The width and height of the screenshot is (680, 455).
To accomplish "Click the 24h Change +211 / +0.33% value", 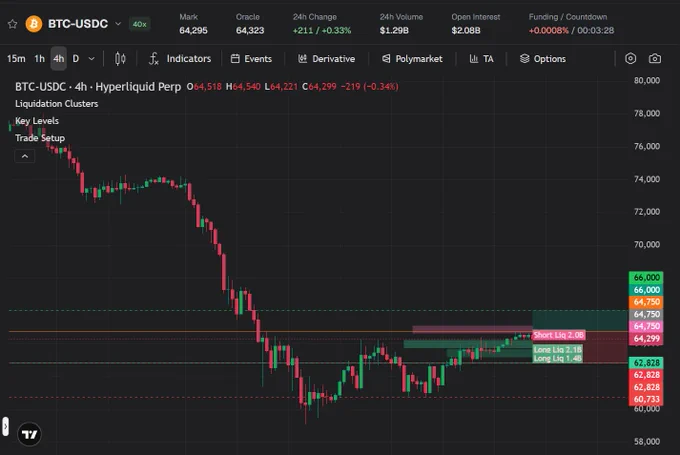I will point(322,30).
